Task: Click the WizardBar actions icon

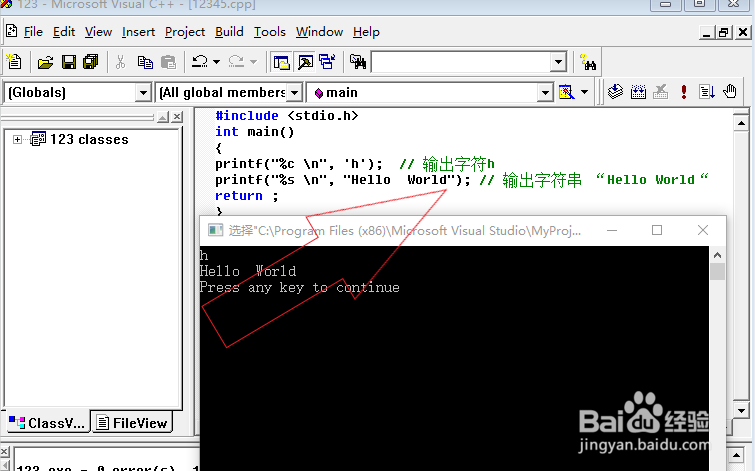Action: pyautogui.click(x=566, y=92)
